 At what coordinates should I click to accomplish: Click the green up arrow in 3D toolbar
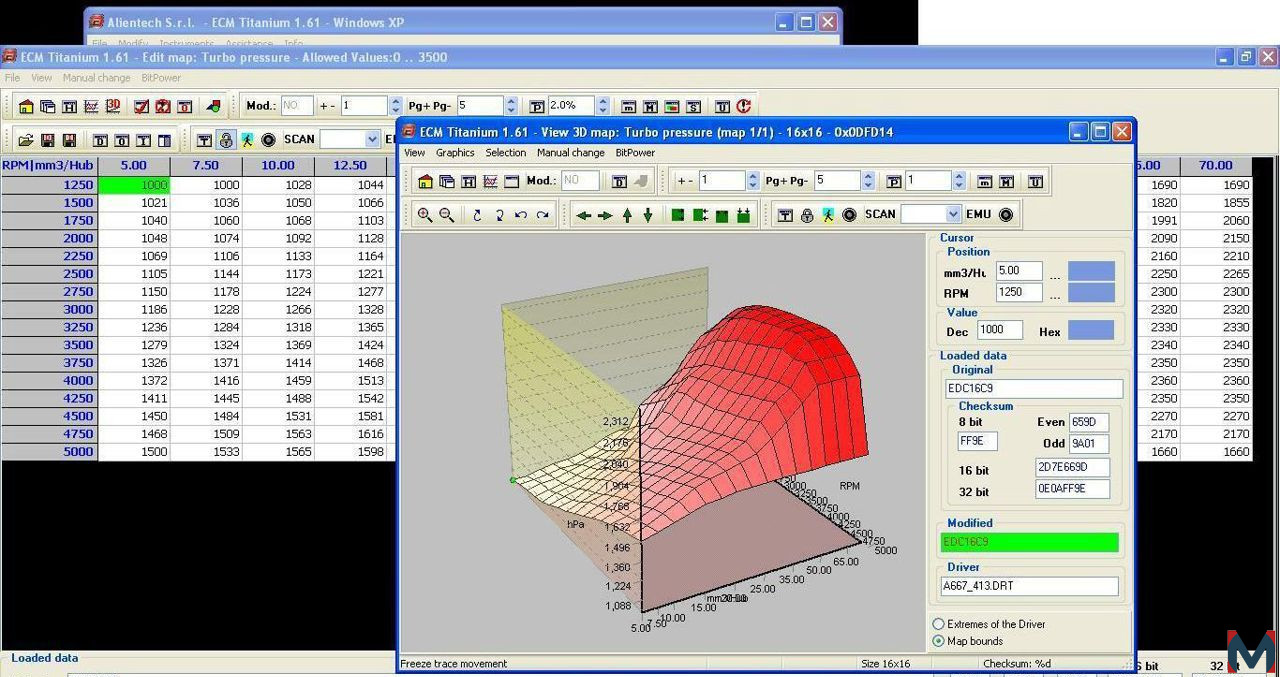click(x=627, y=214)
